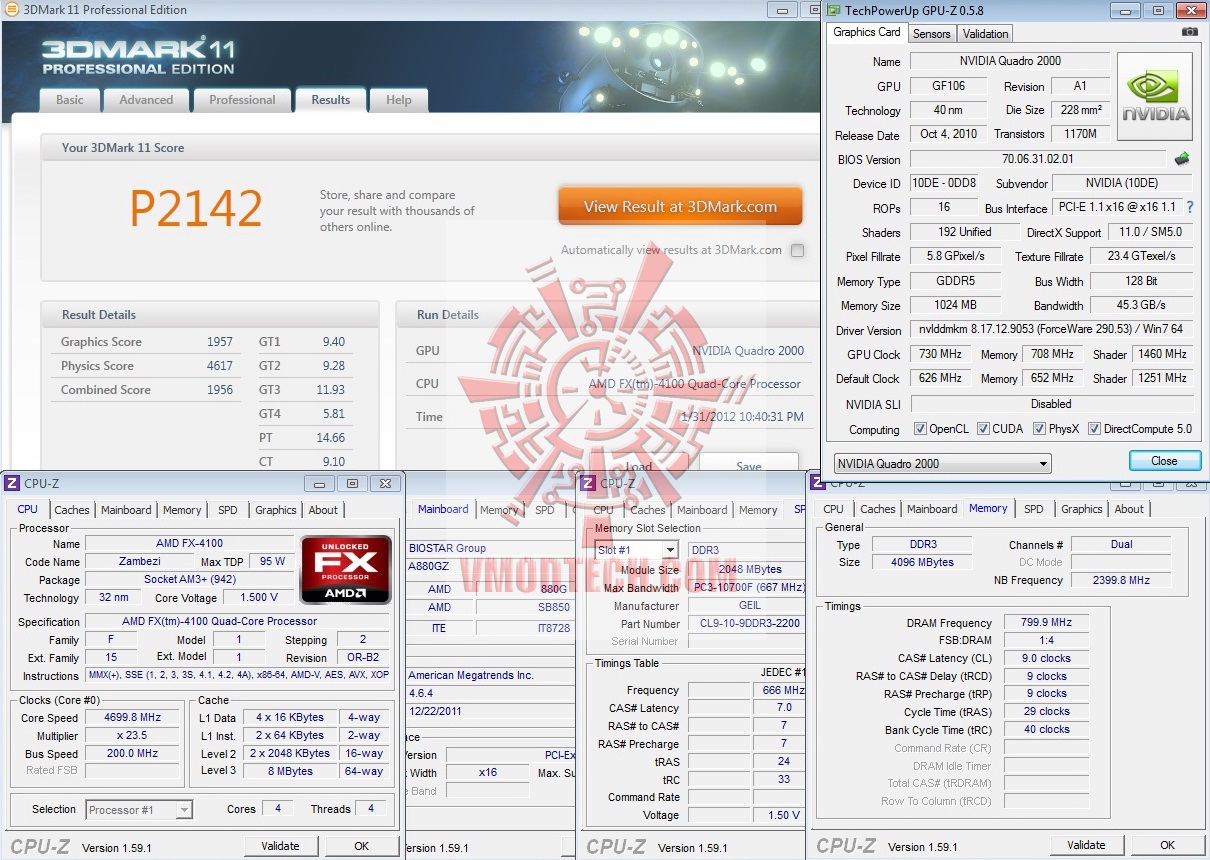
Task: Open the Help tab in 3DMark
Action: pos(399,100)
